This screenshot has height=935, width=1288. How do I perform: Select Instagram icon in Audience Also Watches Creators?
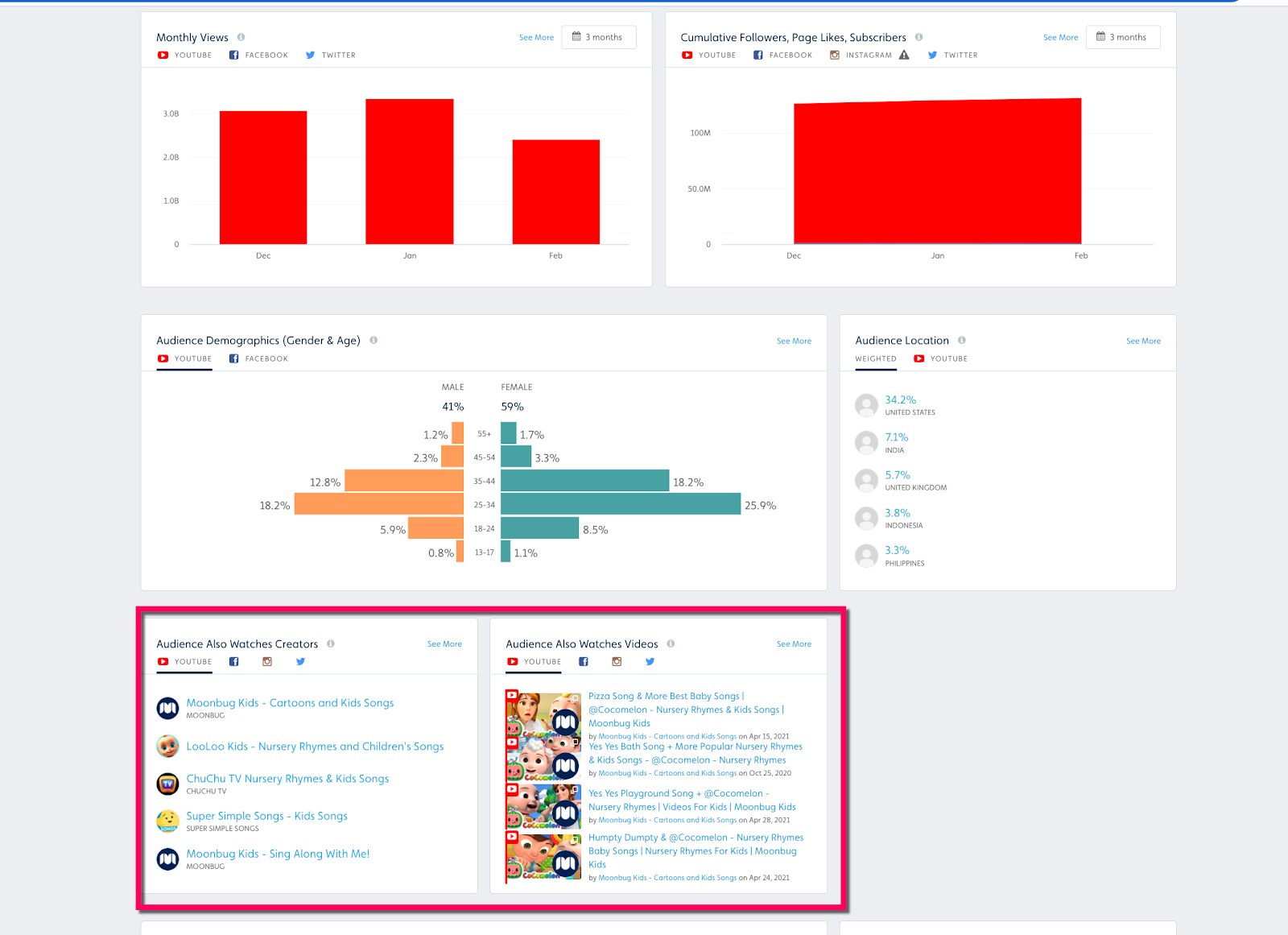pyautogui.click(x=267, y=662)
